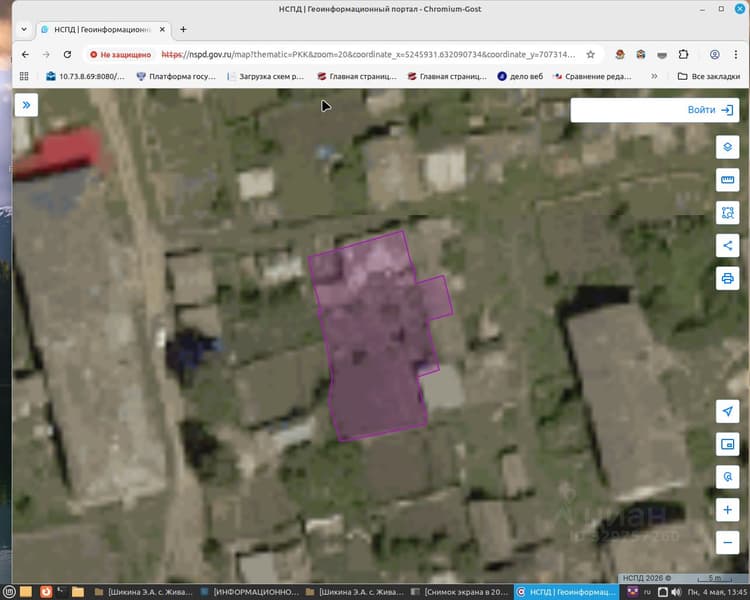Locate my position with navigation arrow
Screen dimensions: 750x600
727,411
